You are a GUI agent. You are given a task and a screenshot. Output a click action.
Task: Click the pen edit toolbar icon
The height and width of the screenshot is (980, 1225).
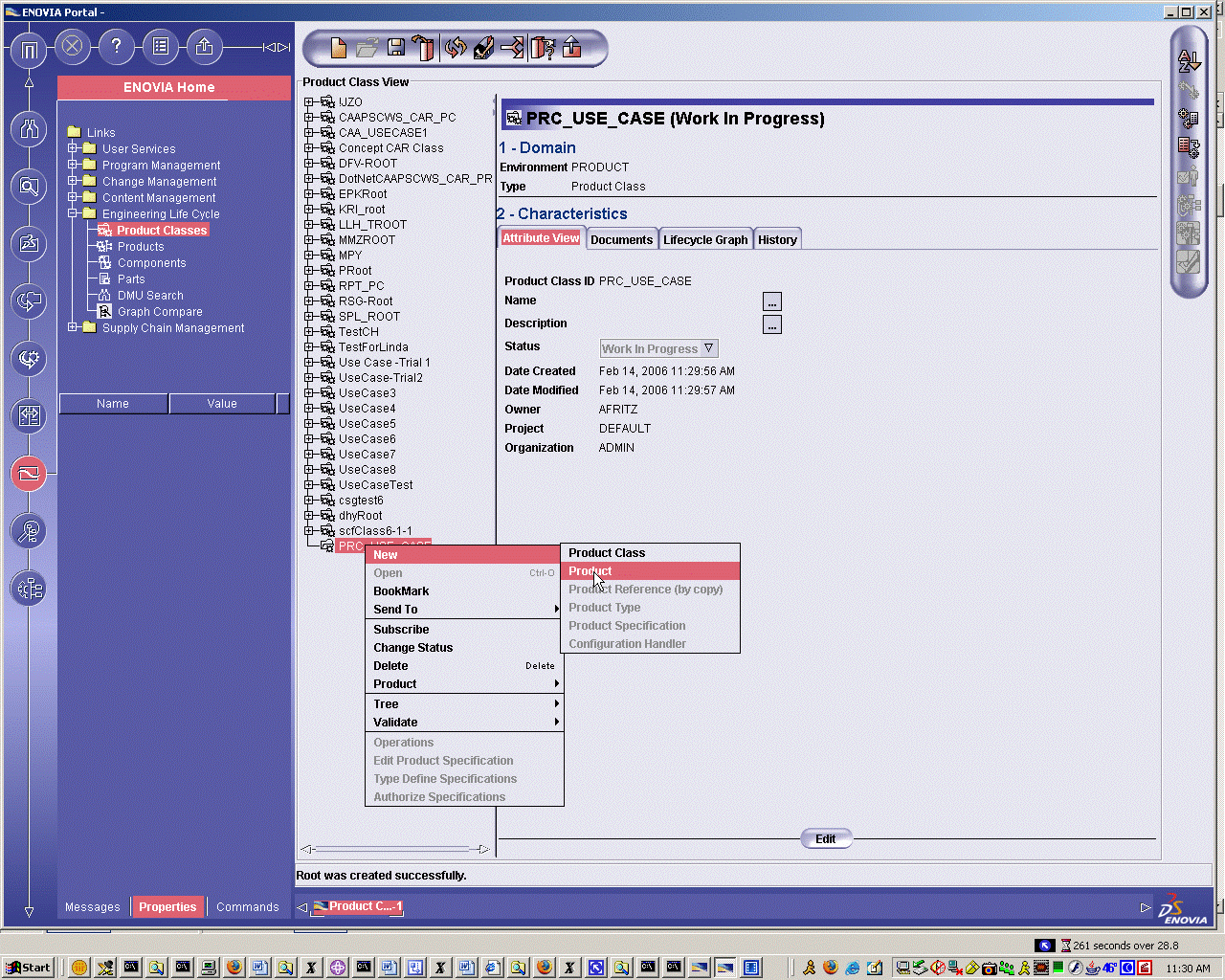483,48
